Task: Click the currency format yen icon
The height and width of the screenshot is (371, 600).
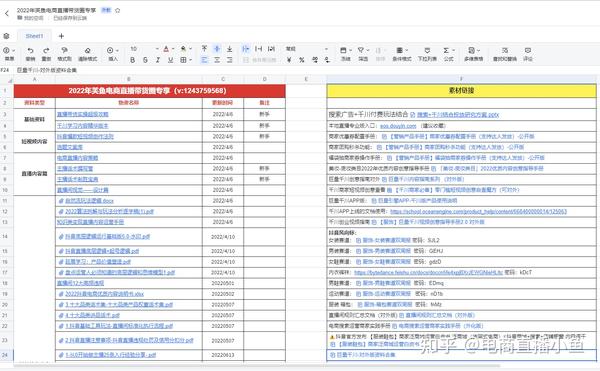Action: (289, 60)
